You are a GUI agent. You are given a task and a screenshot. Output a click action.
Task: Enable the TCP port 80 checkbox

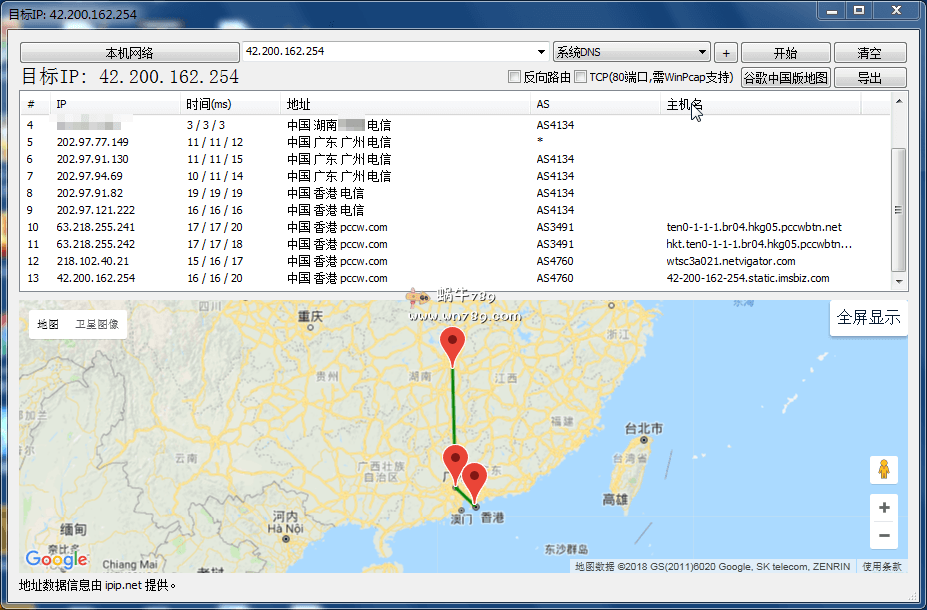tap(581, 77)
